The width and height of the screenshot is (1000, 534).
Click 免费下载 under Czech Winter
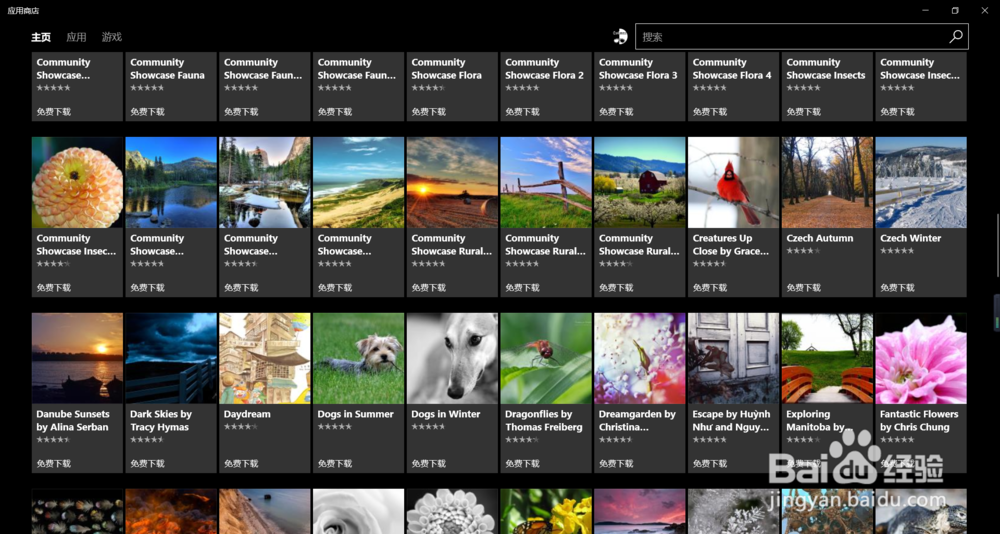(x=897, y=288)
